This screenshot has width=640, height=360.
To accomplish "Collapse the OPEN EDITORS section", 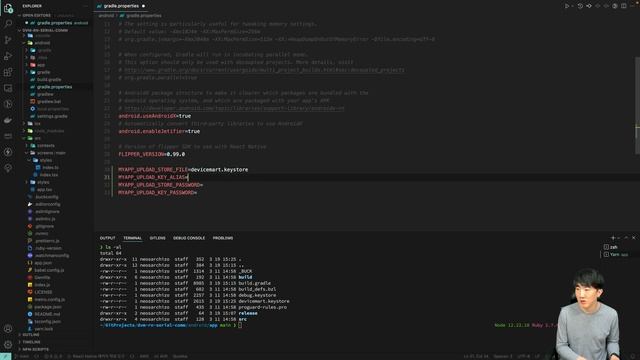I will pos(37,15).
